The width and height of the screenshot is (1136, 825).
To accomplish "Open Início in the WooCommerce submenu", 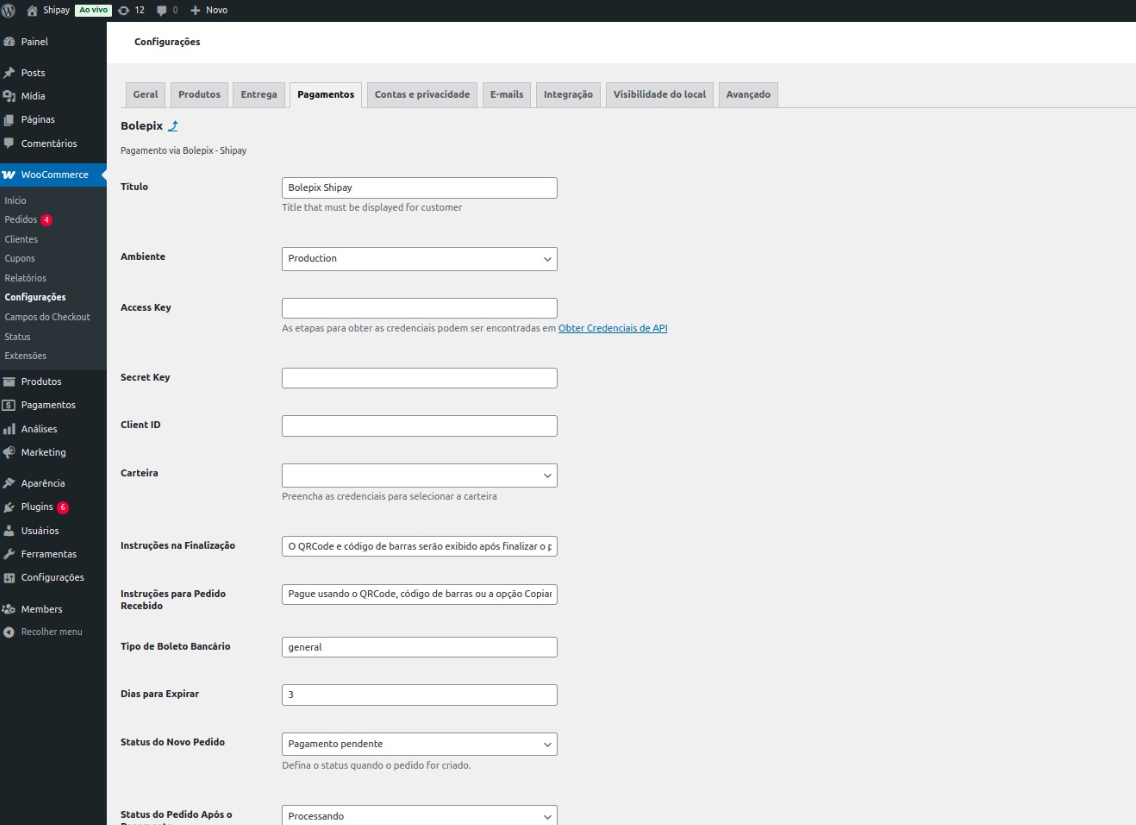I will tap(15, 201).
